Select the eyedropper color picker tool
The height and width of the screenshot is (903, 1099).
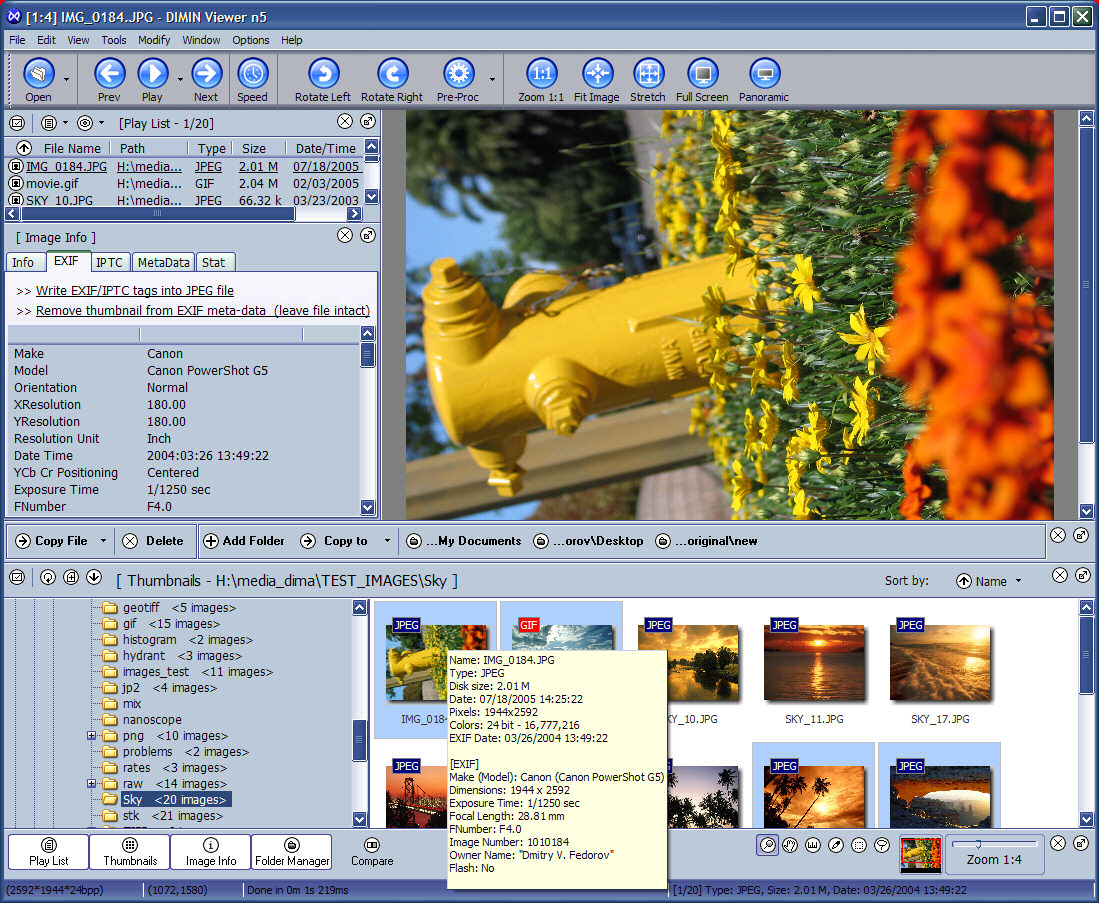835,845
